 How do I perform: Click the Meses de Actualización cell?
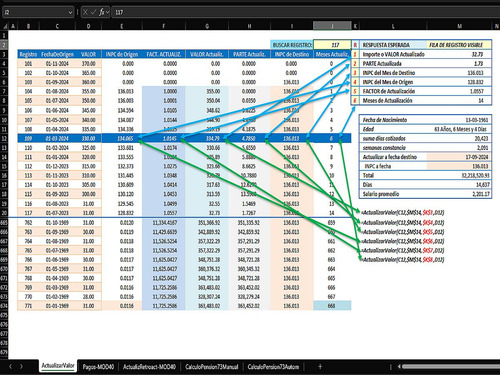[393, 101]
